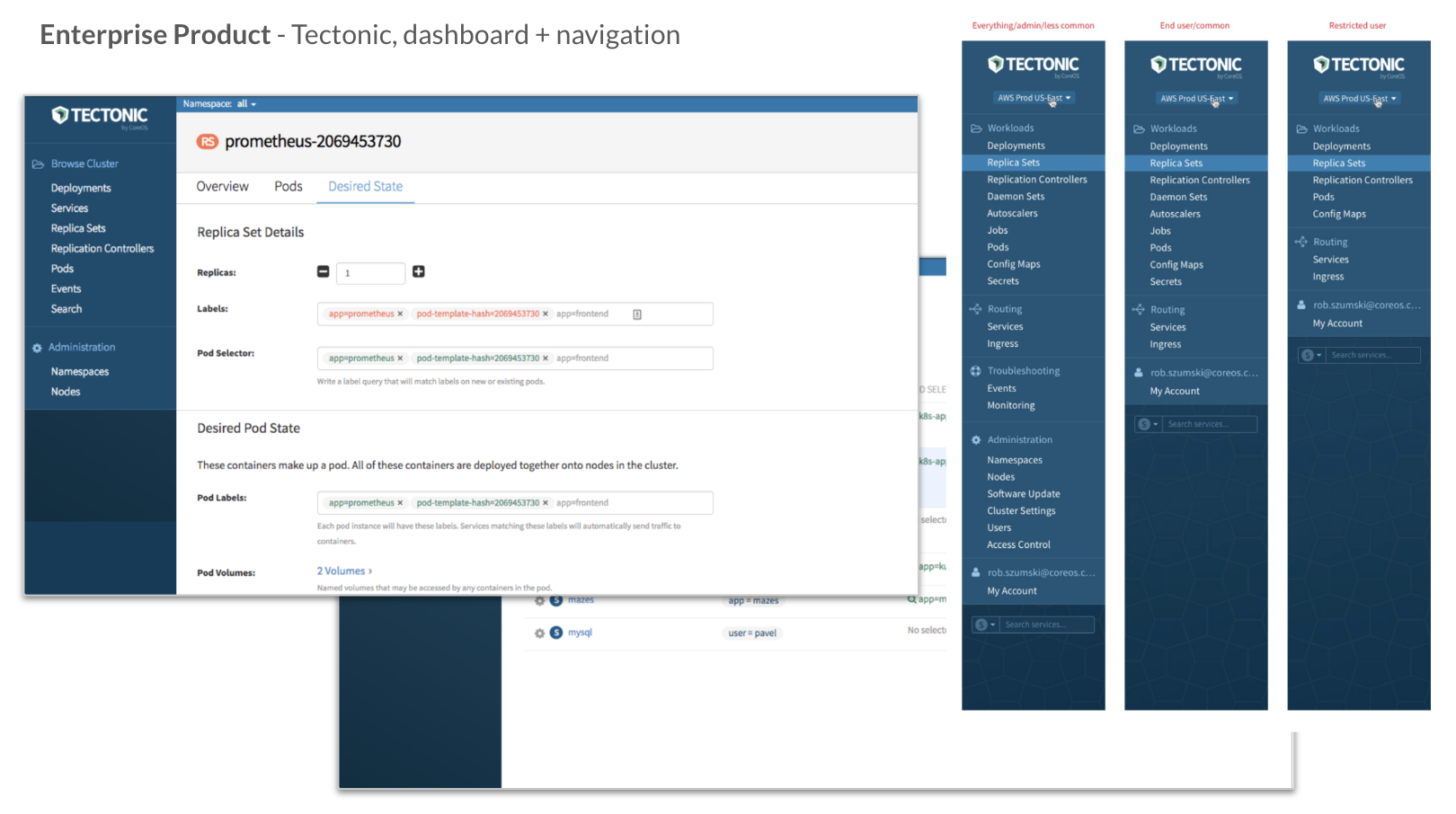The height and width of the screenshot is (814, 1456).
Task: Open the 2 Volumes link
Action: (343, 571)
